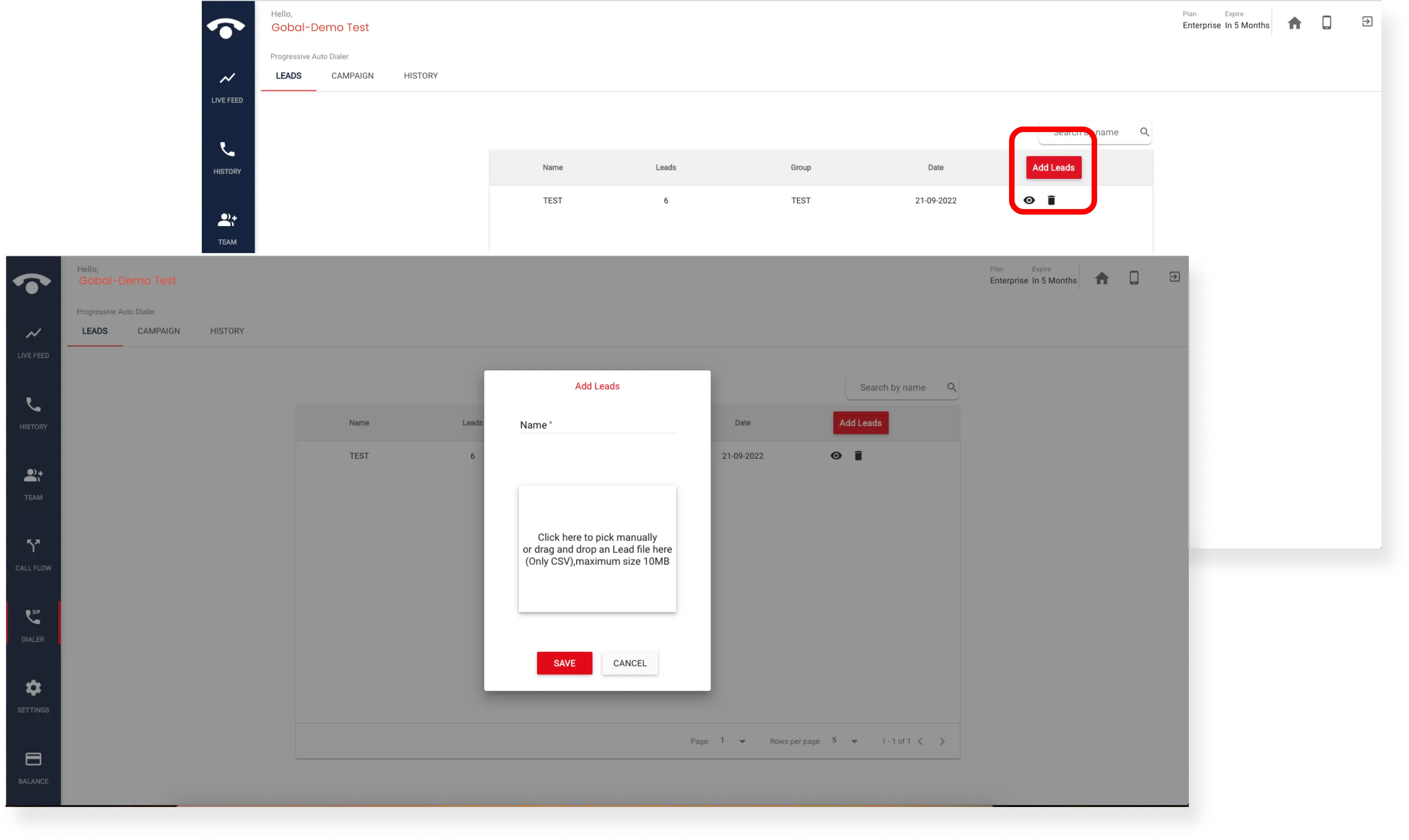Click the logout icon at top right
This screenshot has height=840, width=1409.
point(1174,277)
